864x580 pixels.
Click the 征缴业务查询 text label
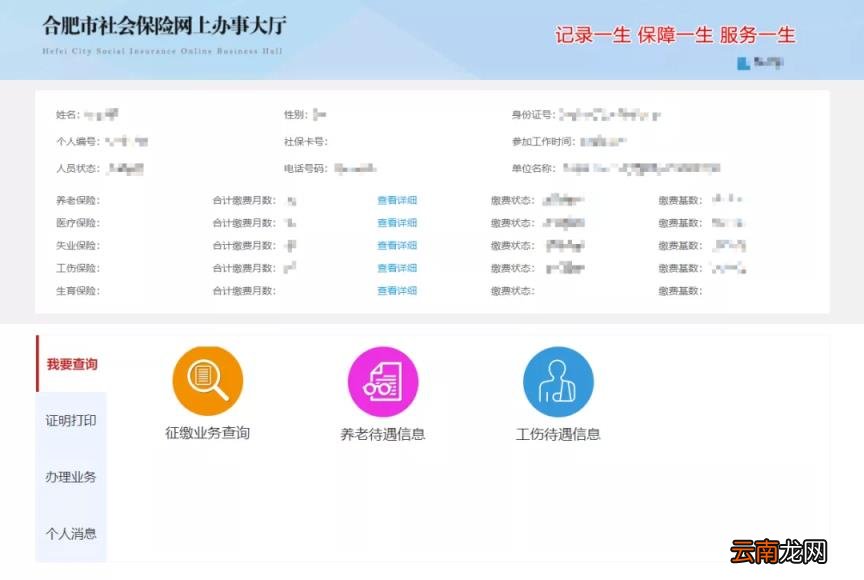[208, 433]
